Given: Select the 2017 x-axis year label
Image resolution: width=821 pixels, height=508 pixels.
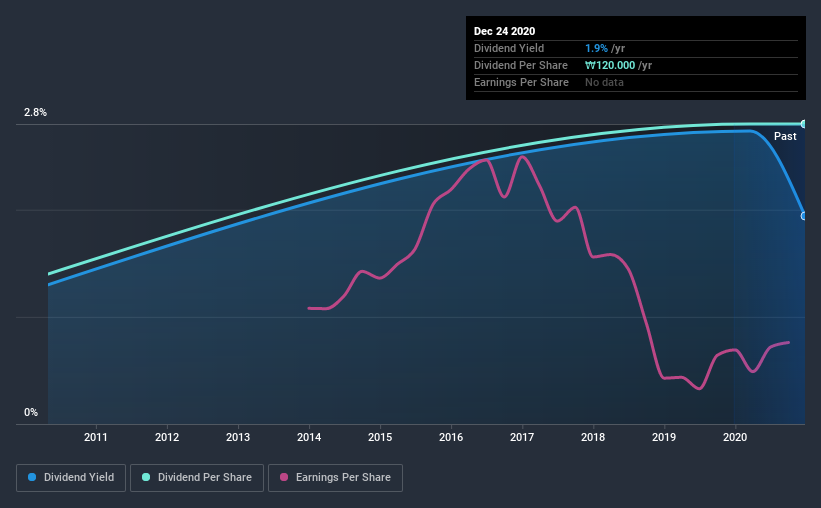Looking at the screenshot, I should 522,437.
